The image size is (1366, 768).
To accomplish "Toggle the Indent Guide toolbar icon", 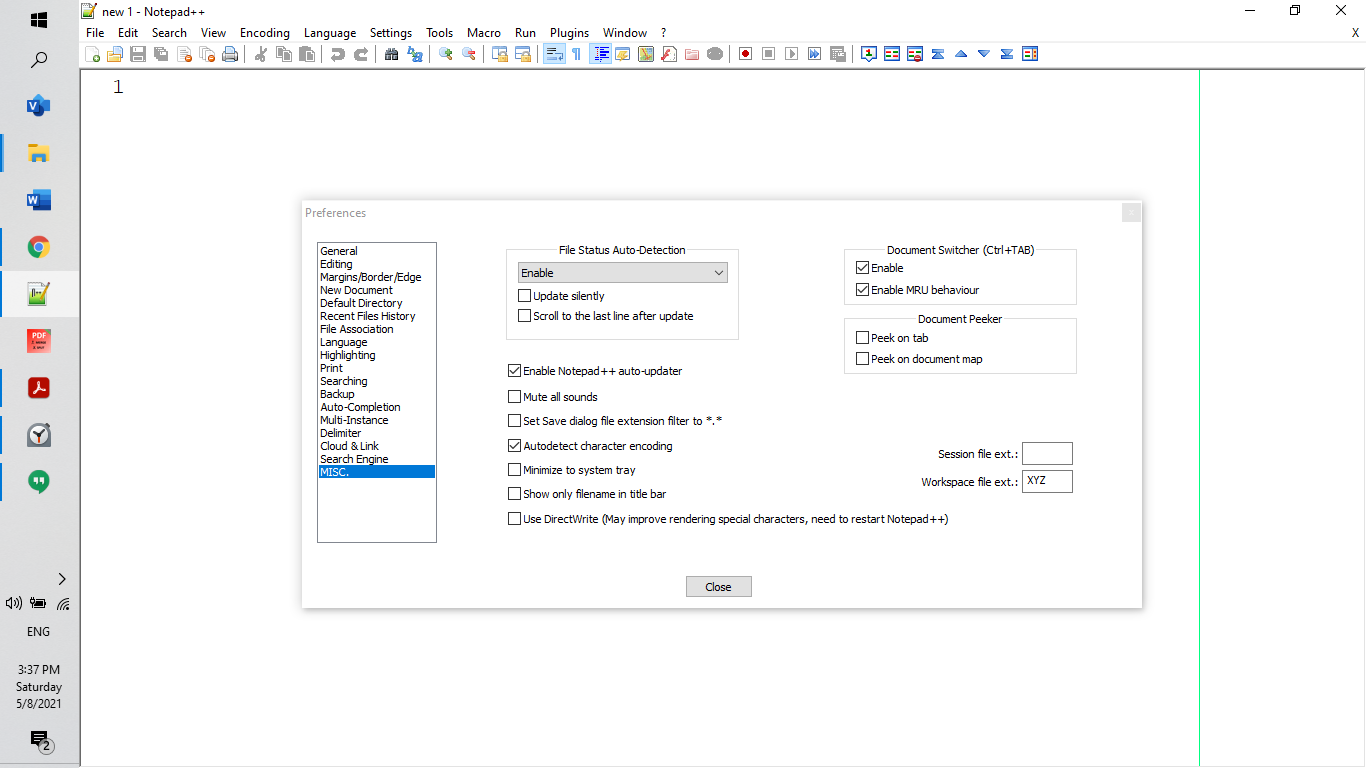I will [x=601, y=54].
